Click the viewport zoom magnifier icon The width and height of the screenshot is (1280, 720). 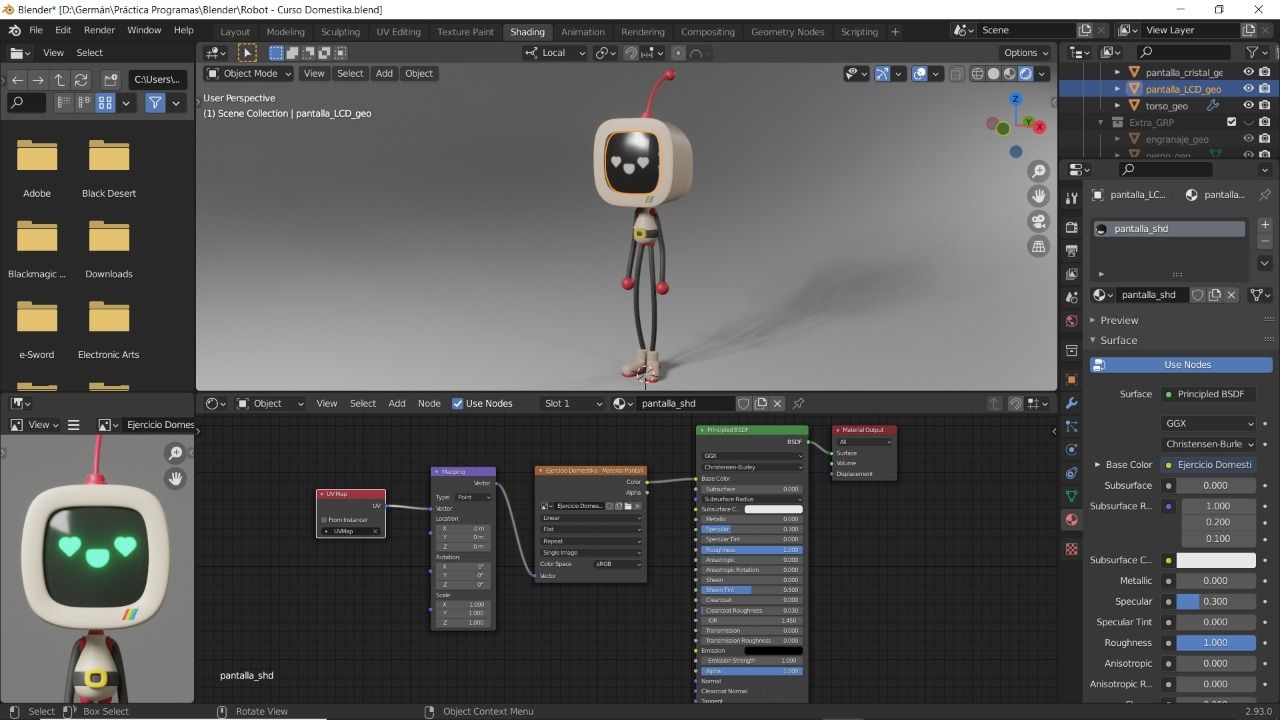(1039, 171)
